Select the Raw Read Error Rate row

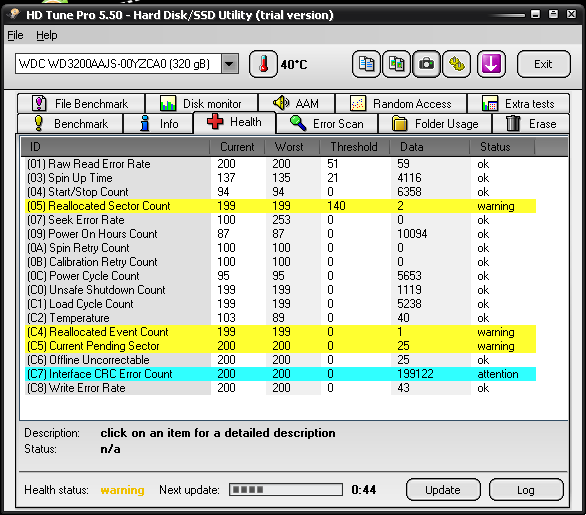tap(280, 164)
